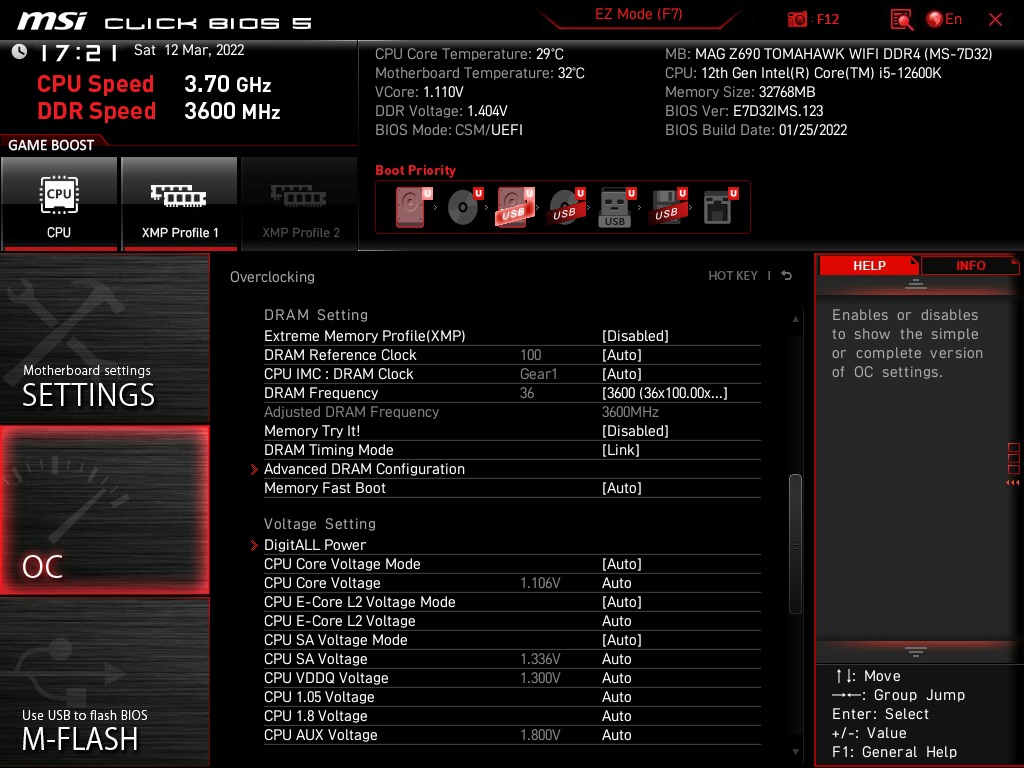Edit the CPU AUX Voltage field
Screen dimensions: 1024x768
(x=616, y=734)
